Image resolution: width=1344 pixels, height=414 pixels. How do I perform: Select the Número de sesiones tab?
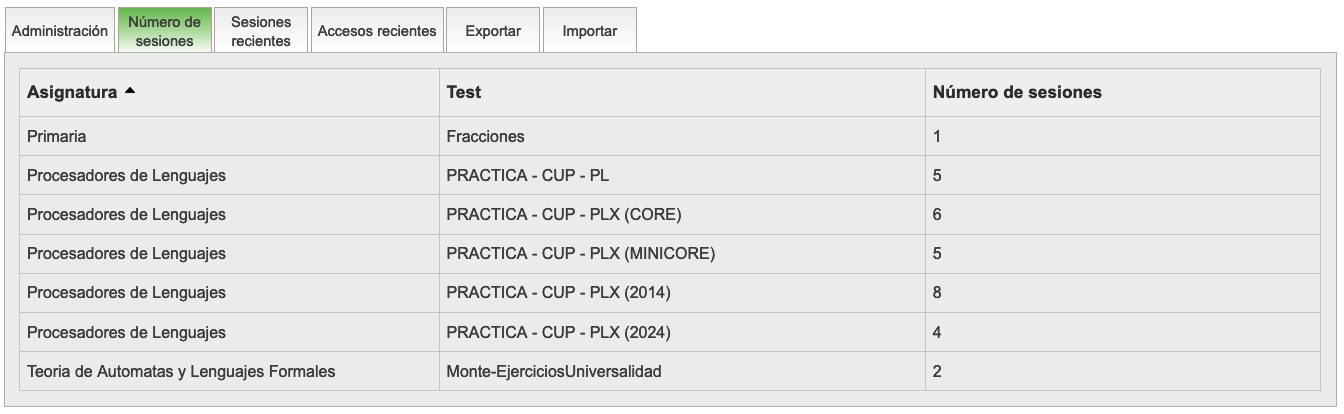coord(165,31)
